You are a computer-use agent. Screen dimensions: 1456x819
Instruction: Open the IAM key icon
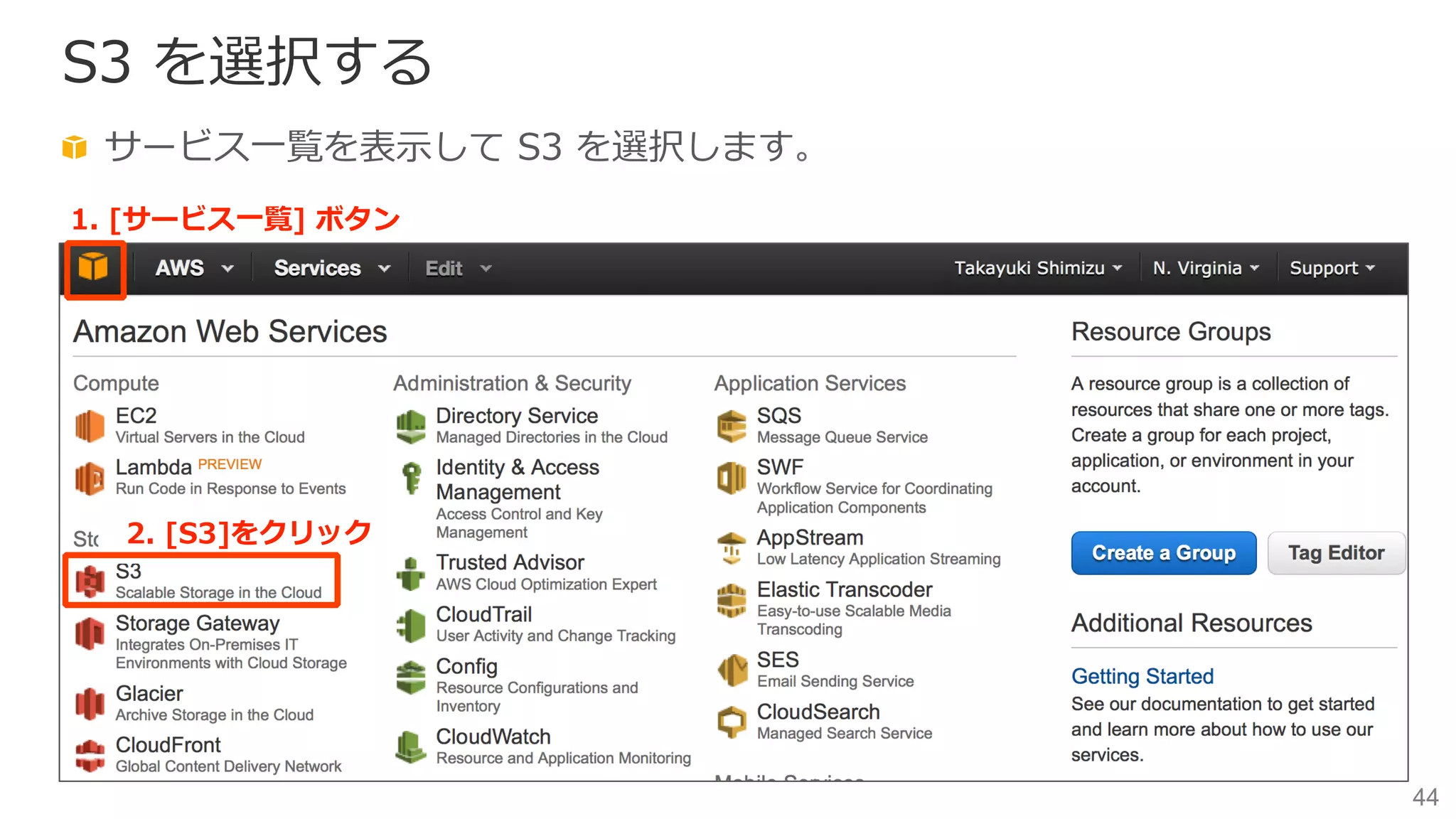click(410, 478)
